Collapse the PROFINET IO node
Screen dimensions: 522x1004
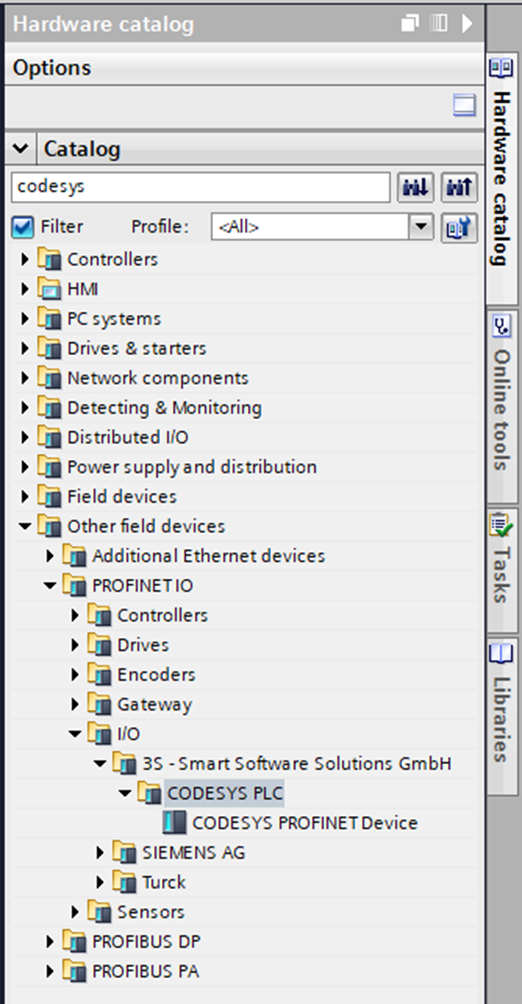[50, 585]
